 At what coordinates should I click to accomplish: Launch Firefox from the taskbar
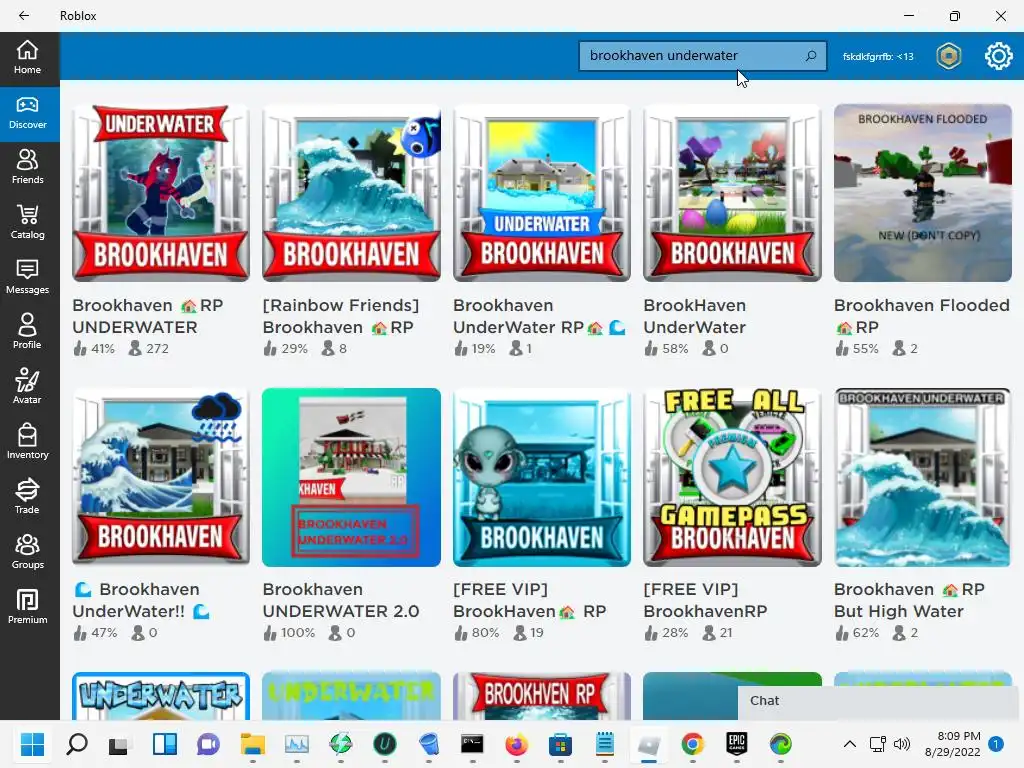coord(516,744)
